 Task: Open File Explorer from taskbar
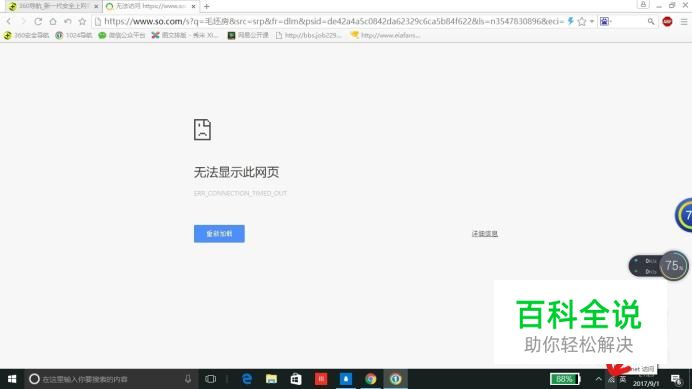271,379
